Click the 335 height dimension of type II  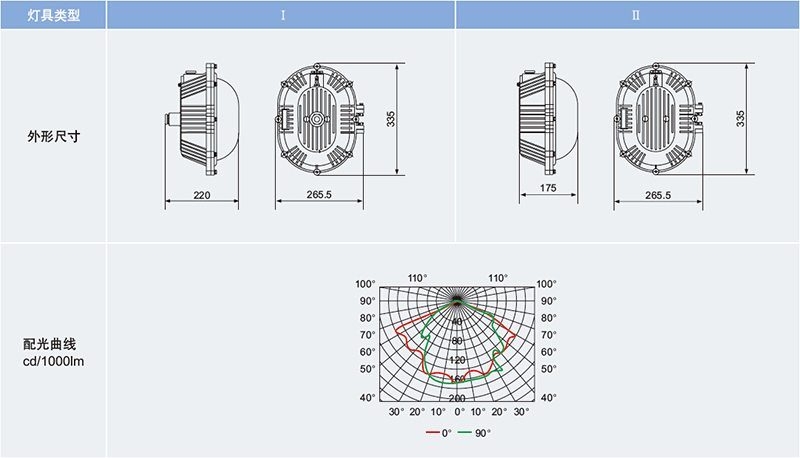pos(740,119)
